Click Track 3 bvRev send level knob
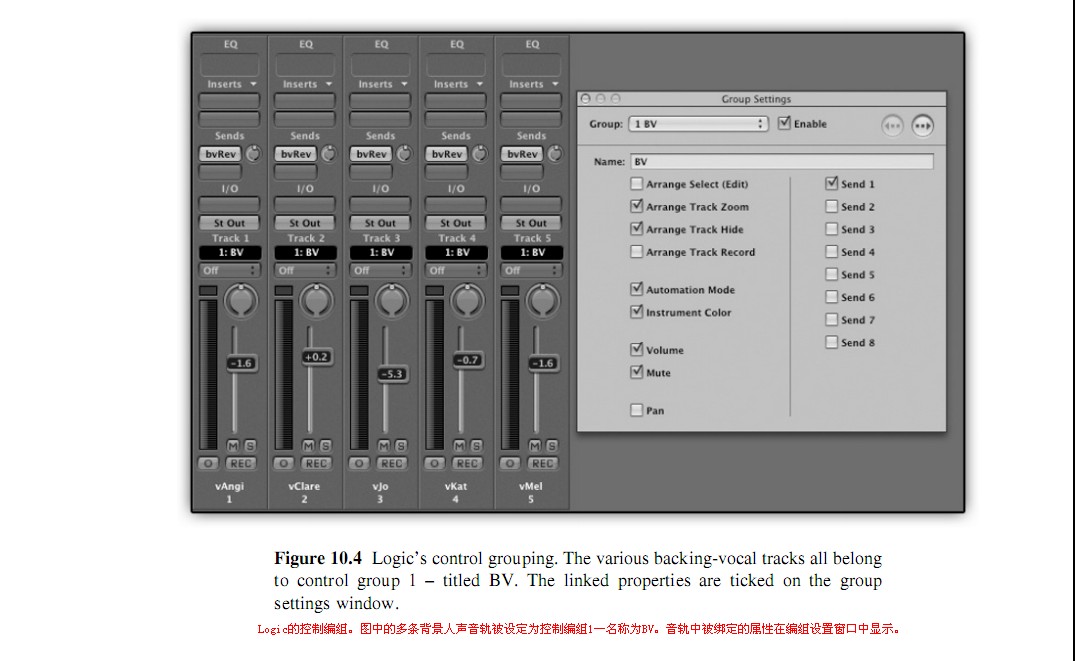Viewport: 1075px width, 661px height. click(x=404, y=154)
